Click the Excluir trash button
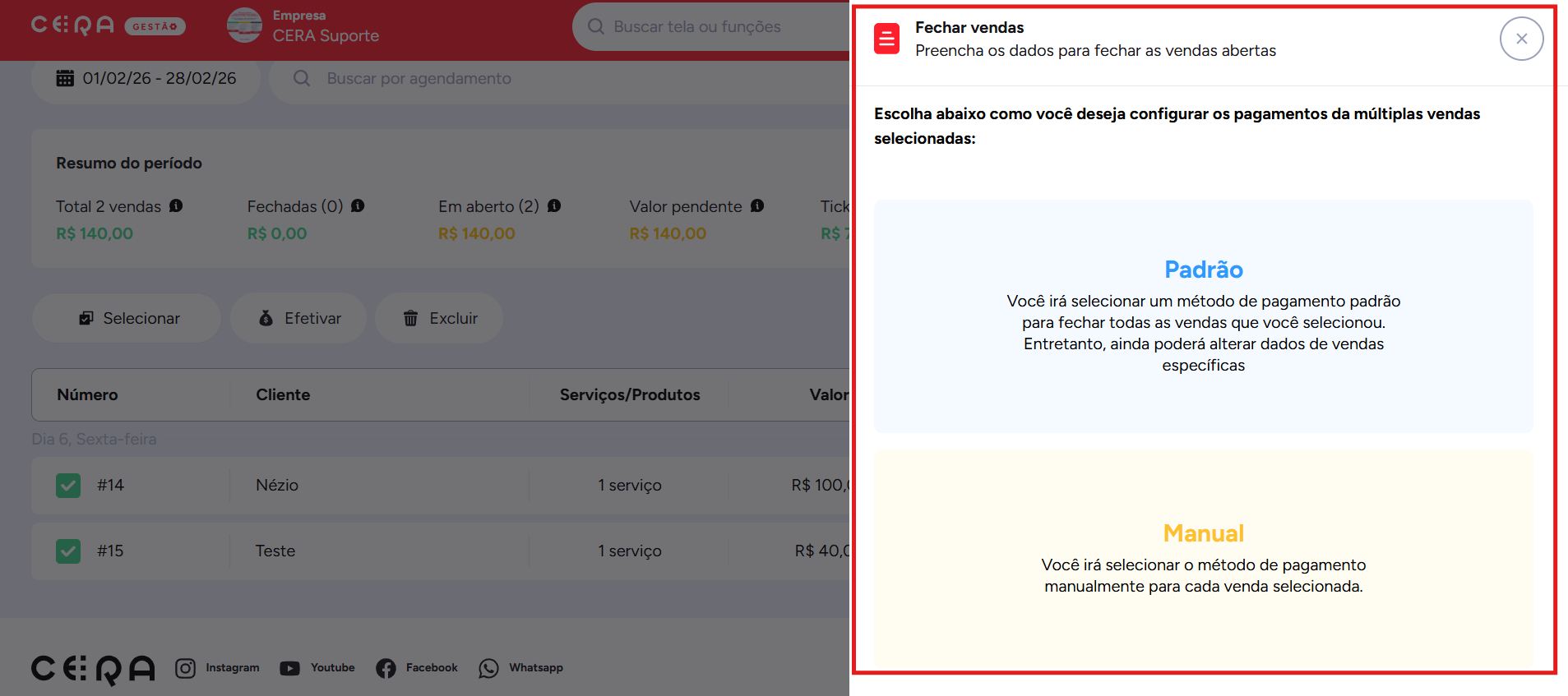Image resolution: width=1568 pixels, height=696 pixels. point(439,318)
